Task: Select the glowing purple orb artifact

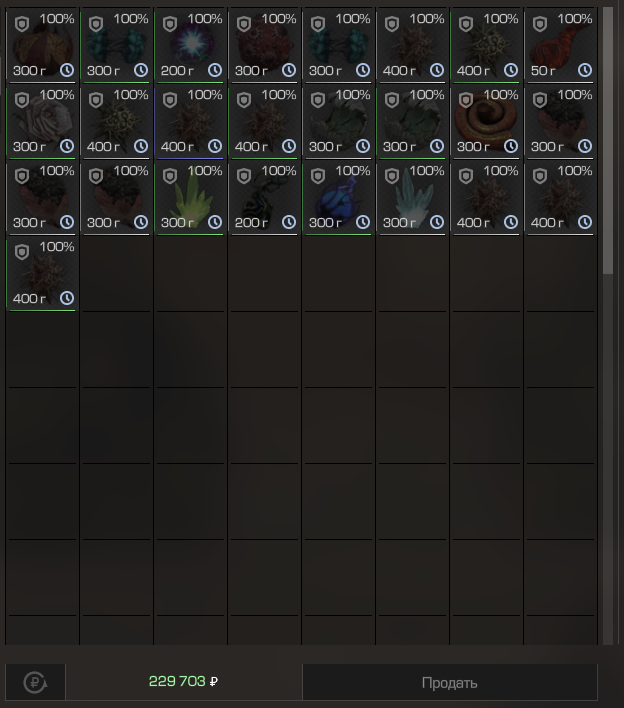Action: pos(191,46)
